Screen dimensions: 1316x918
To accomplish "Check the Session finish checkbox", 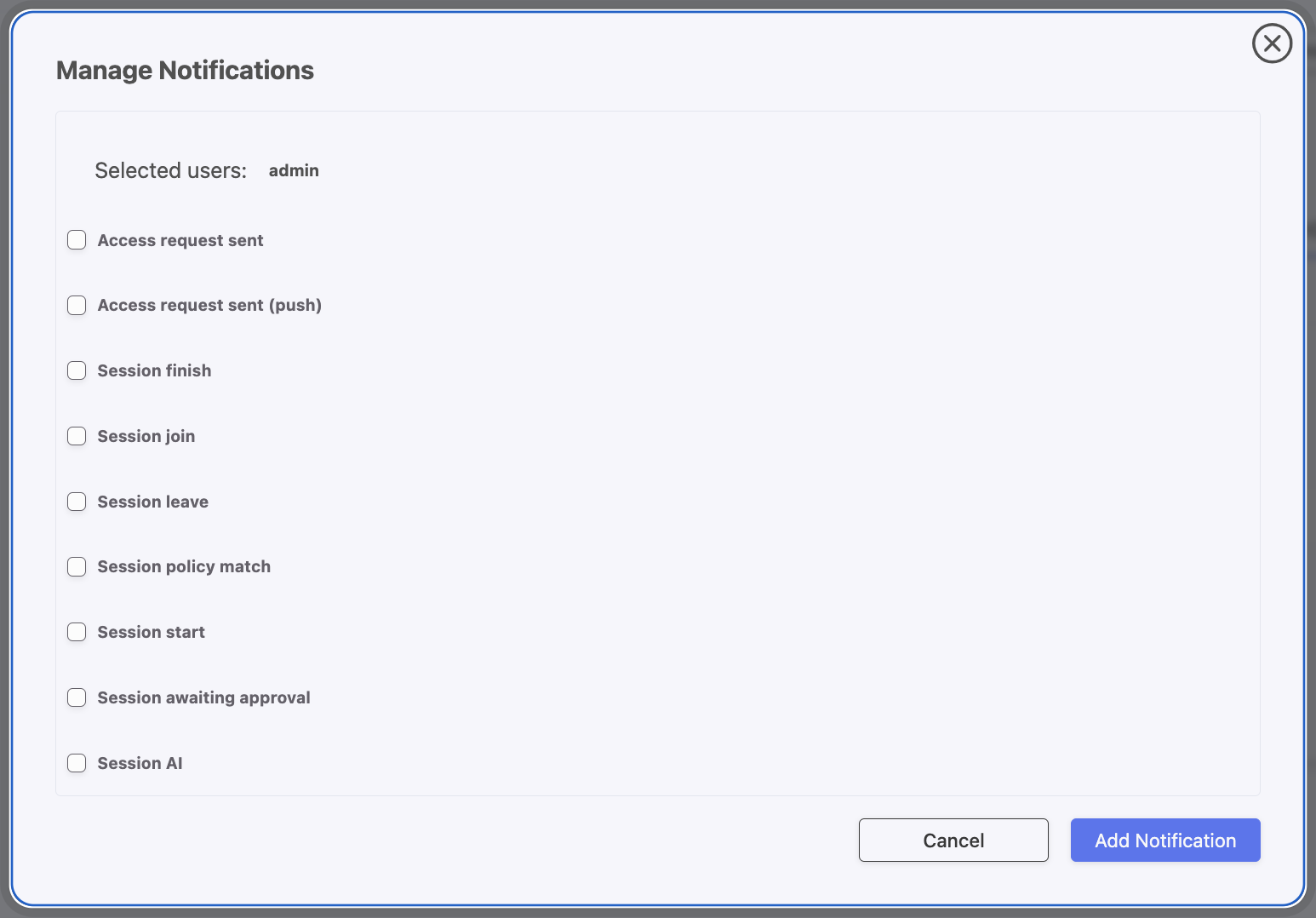I will (x=77, y=370).
